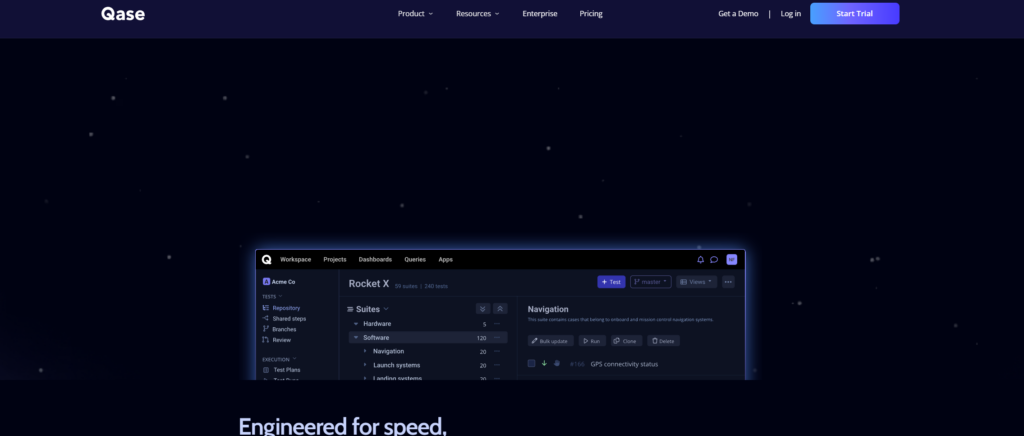The height and width of the screenshot is (436, 1024).
Task: Open the Product dropdown menu
Action: coord(415,14)
